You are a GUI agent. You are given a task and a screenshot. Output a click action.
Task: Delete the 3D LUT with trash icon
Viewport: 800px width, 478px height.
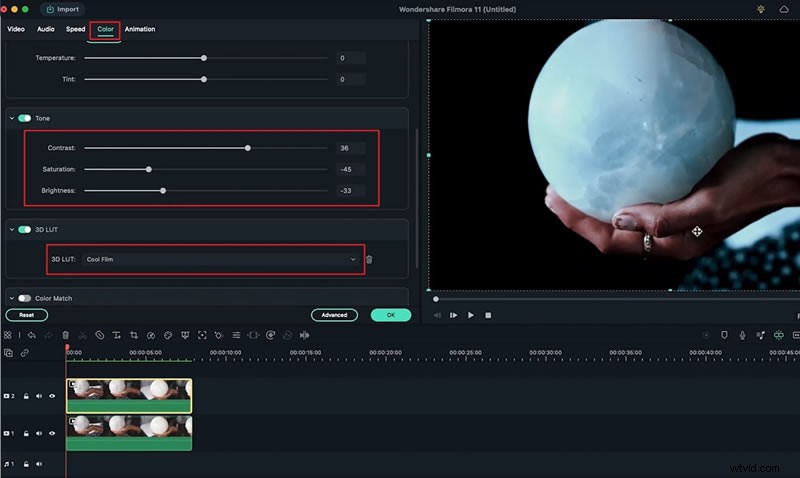[x=369, y=260]
